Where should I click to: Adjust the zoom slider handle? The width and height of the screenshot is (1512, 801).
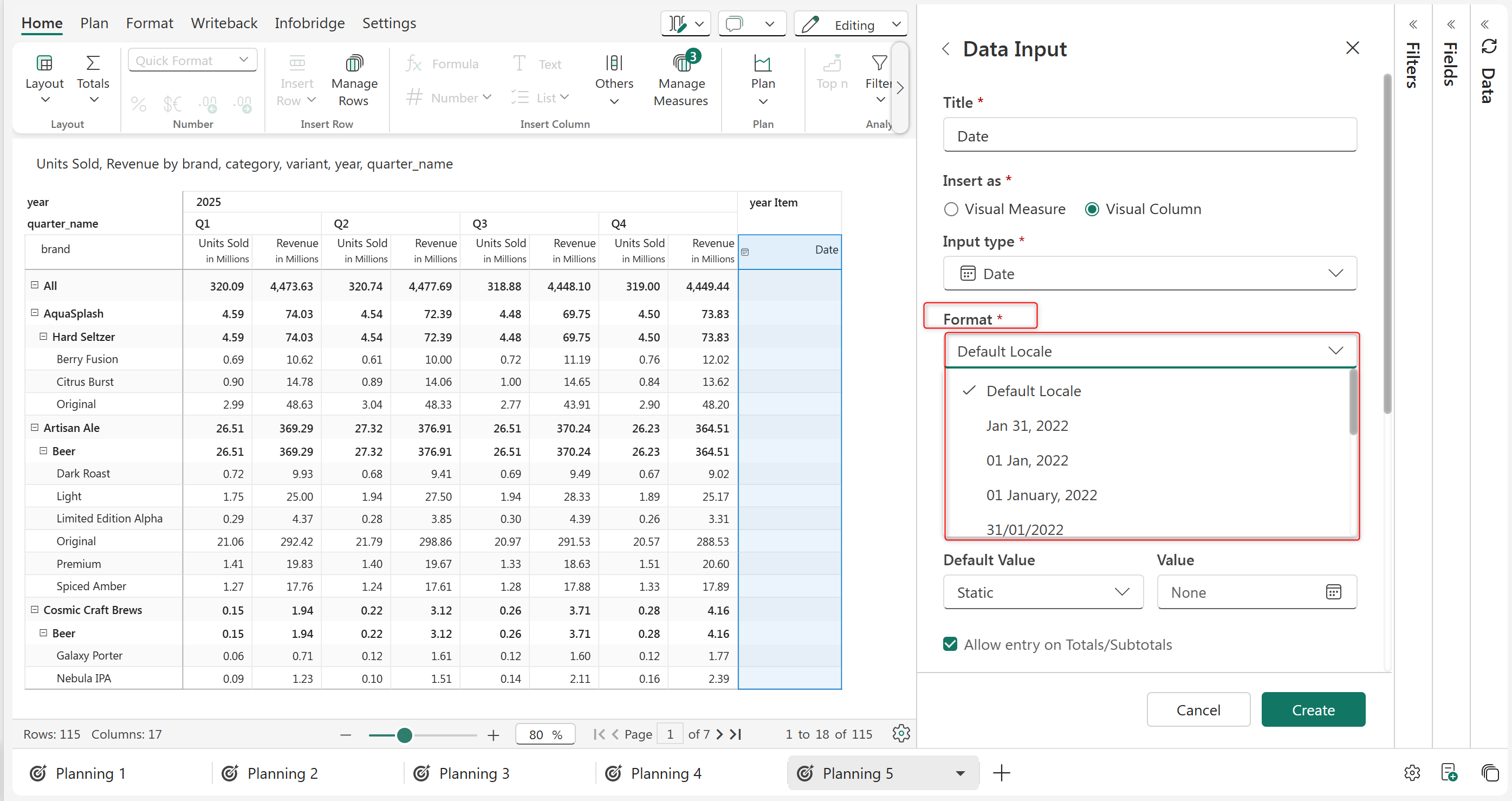[405, 735]
